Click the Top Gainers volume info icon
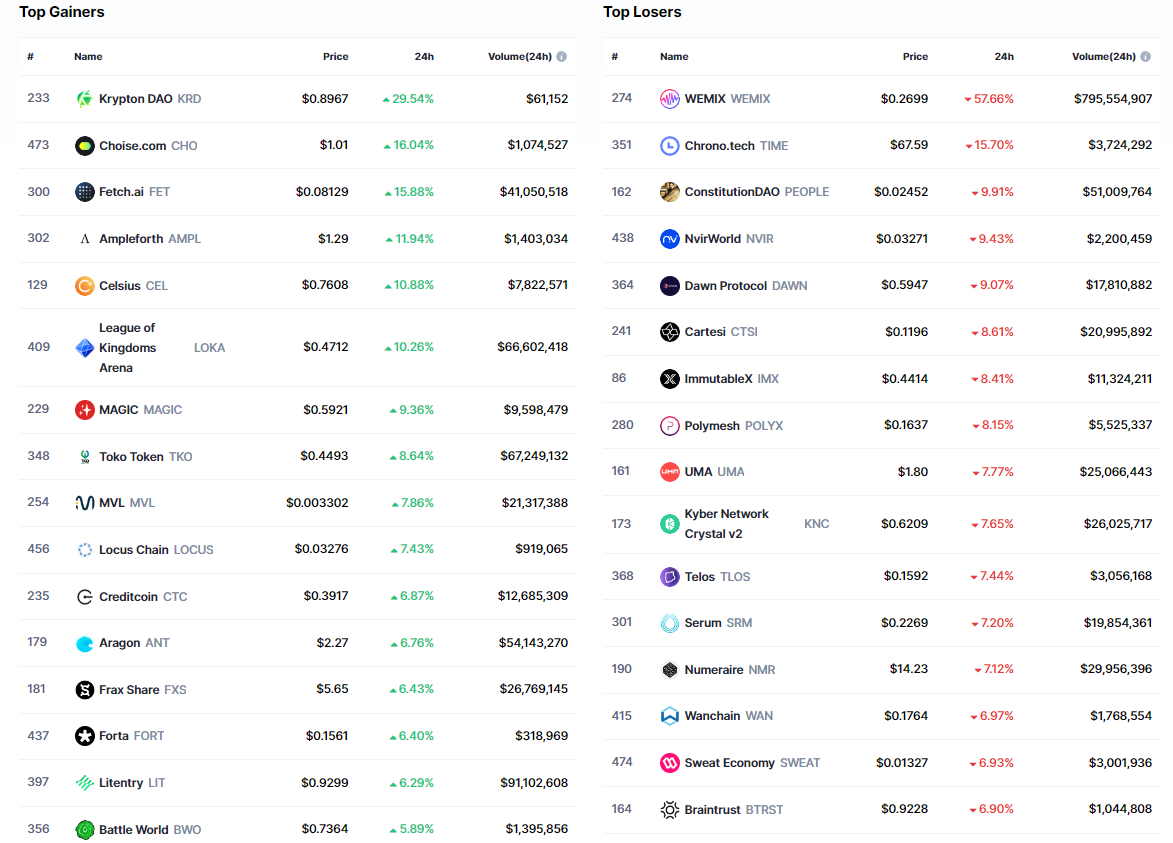 562,57
